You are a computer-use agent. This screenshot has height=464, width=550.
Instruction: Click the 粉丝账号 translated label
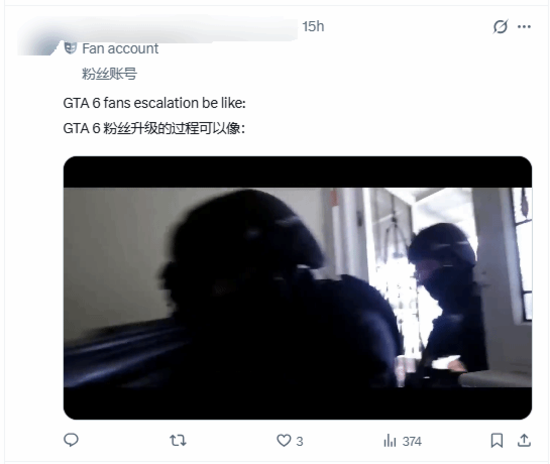click(109, 74)
